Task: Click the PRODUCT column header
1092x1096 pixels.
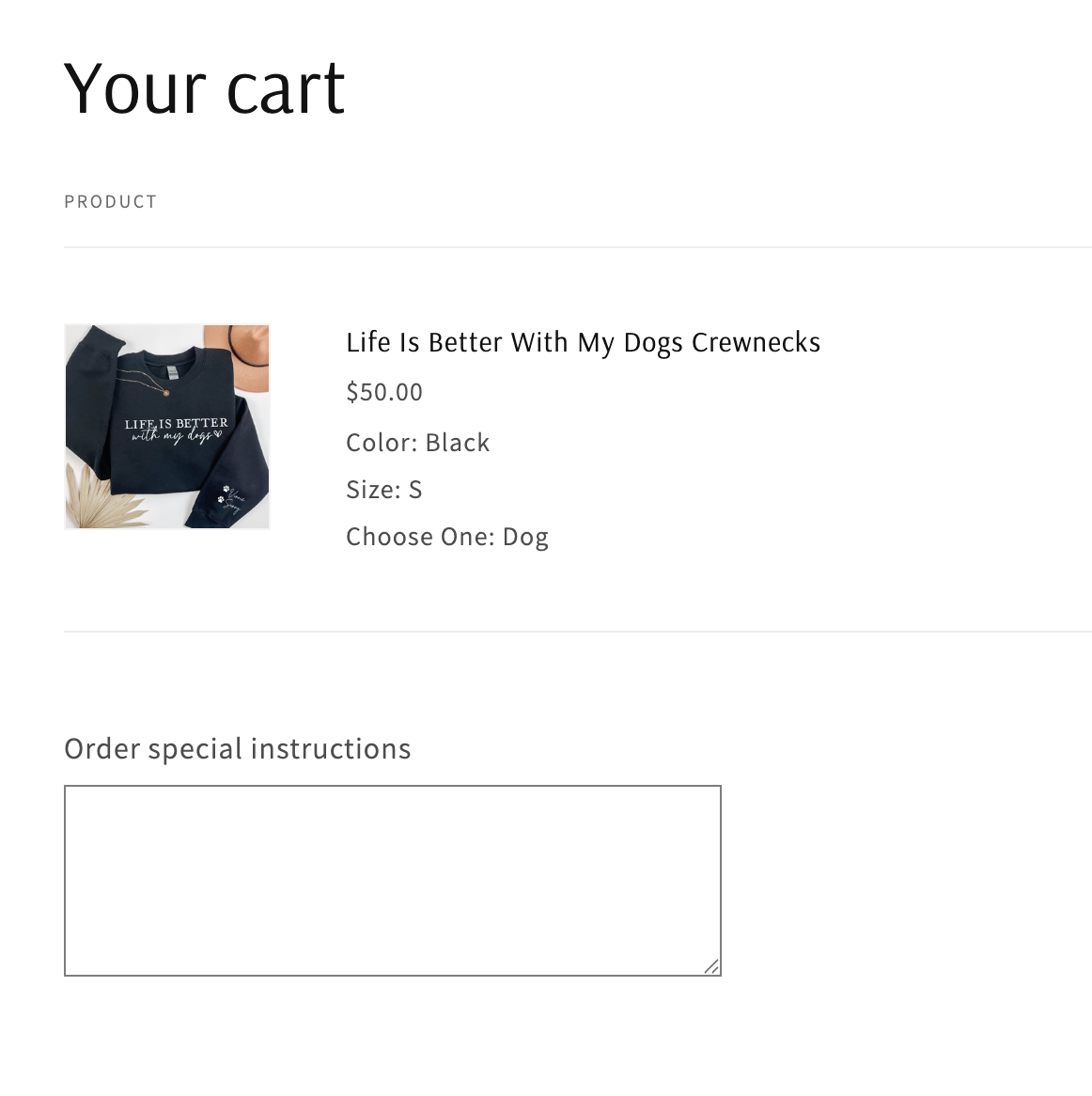Action: [x=110, y=202]
